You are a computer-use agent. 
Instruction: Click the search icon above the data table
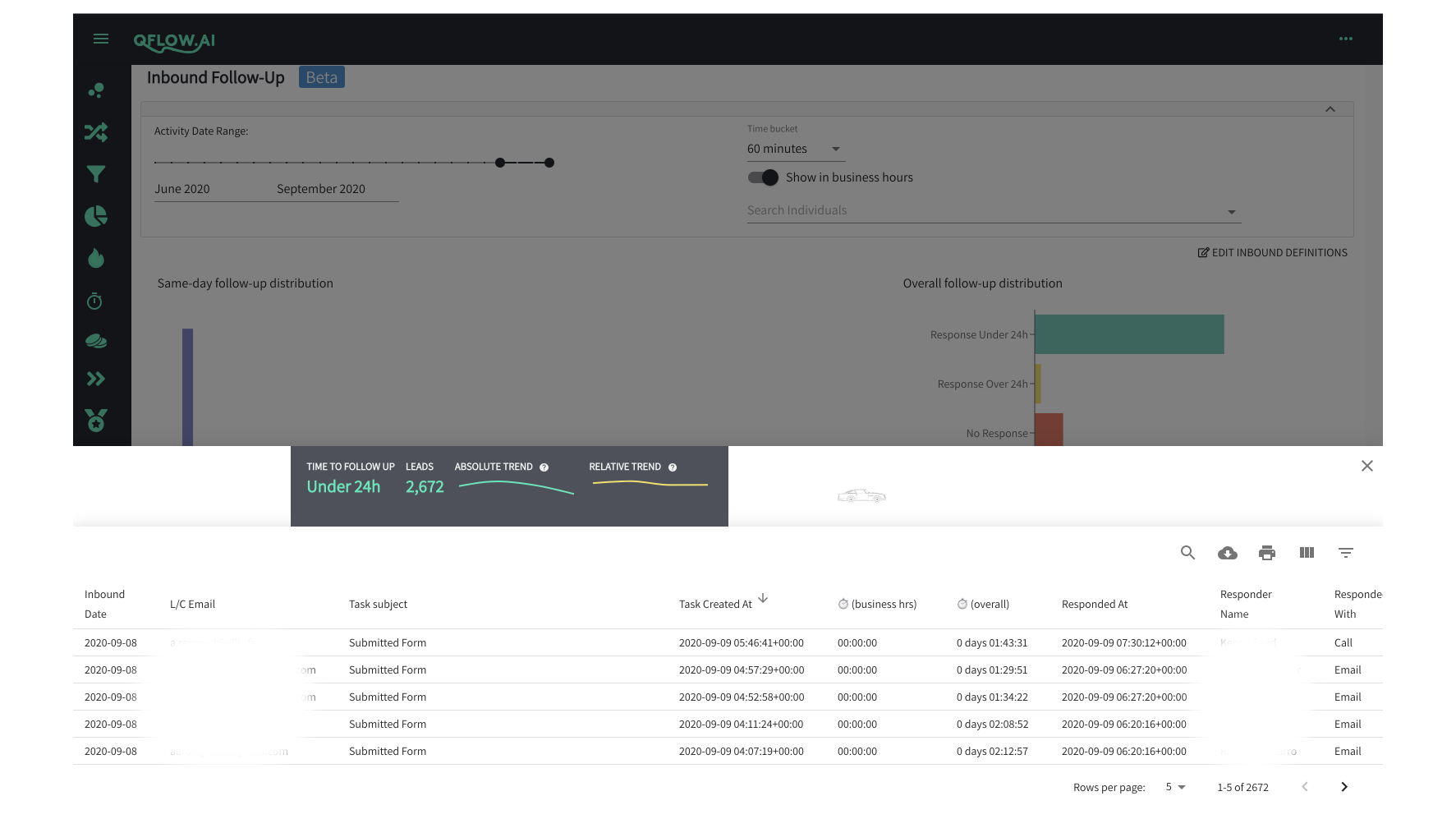click(x=1187, y=553)
